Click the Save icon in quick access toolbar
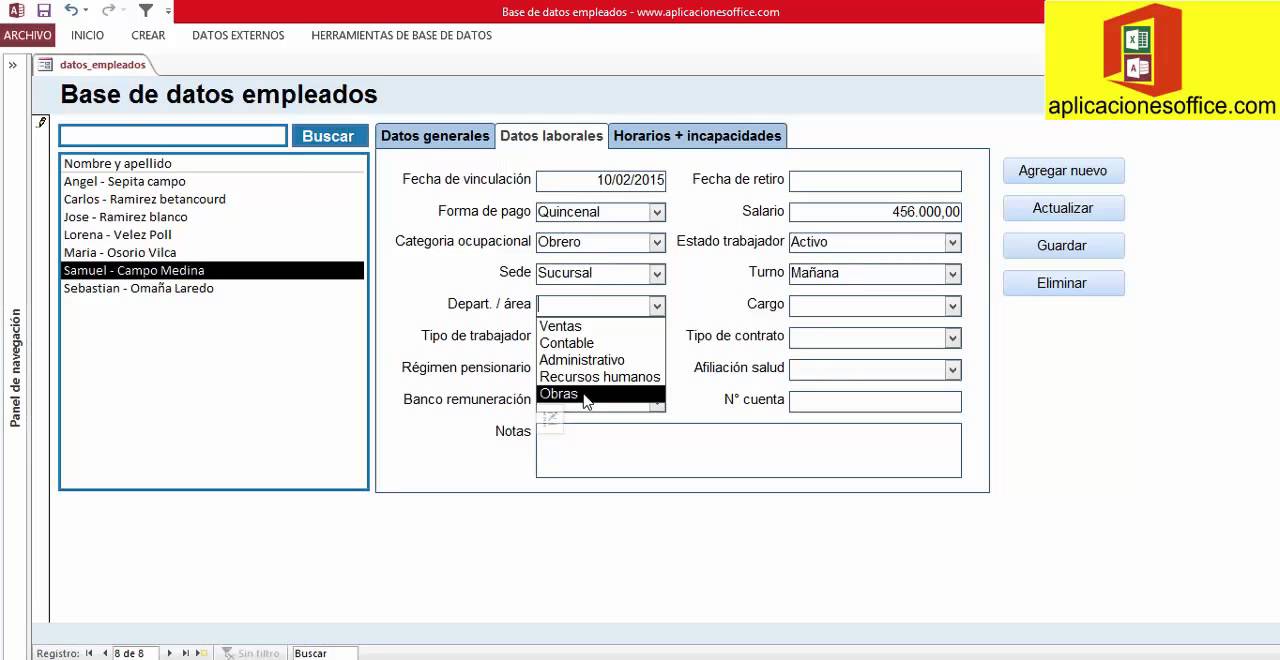This screenshot has width=1280, height=660. 43,11
